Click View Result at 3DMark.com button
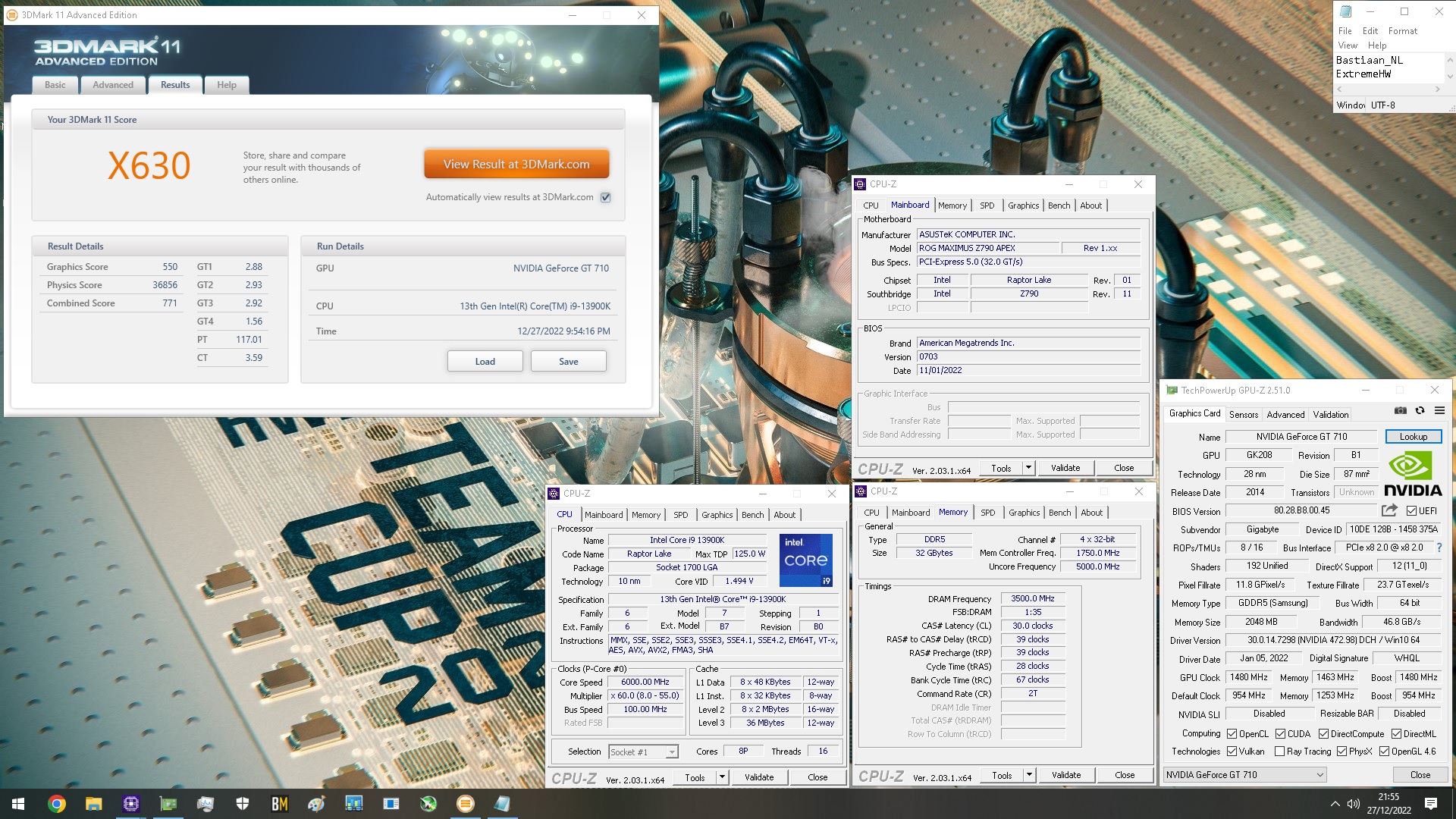This screenshot has width=1456, height=819. [516, 165]
